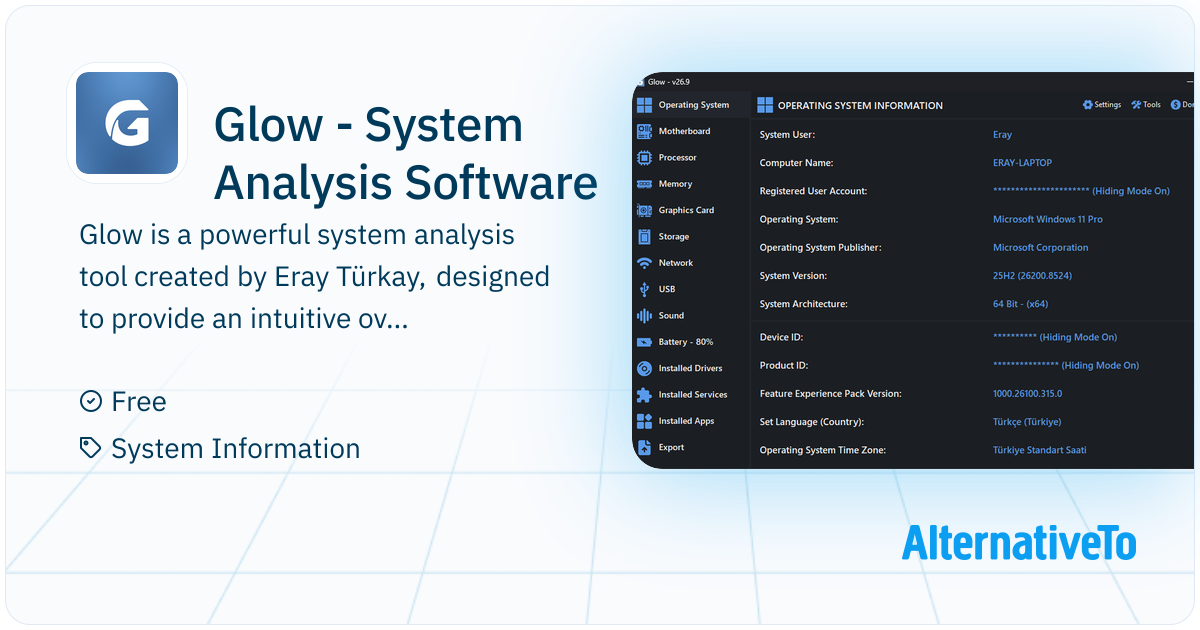Image resolution: width=1200 pixels, height=630 pixels.
Task: Click the Glow - v26.9 window title
Action: [669, 82]
